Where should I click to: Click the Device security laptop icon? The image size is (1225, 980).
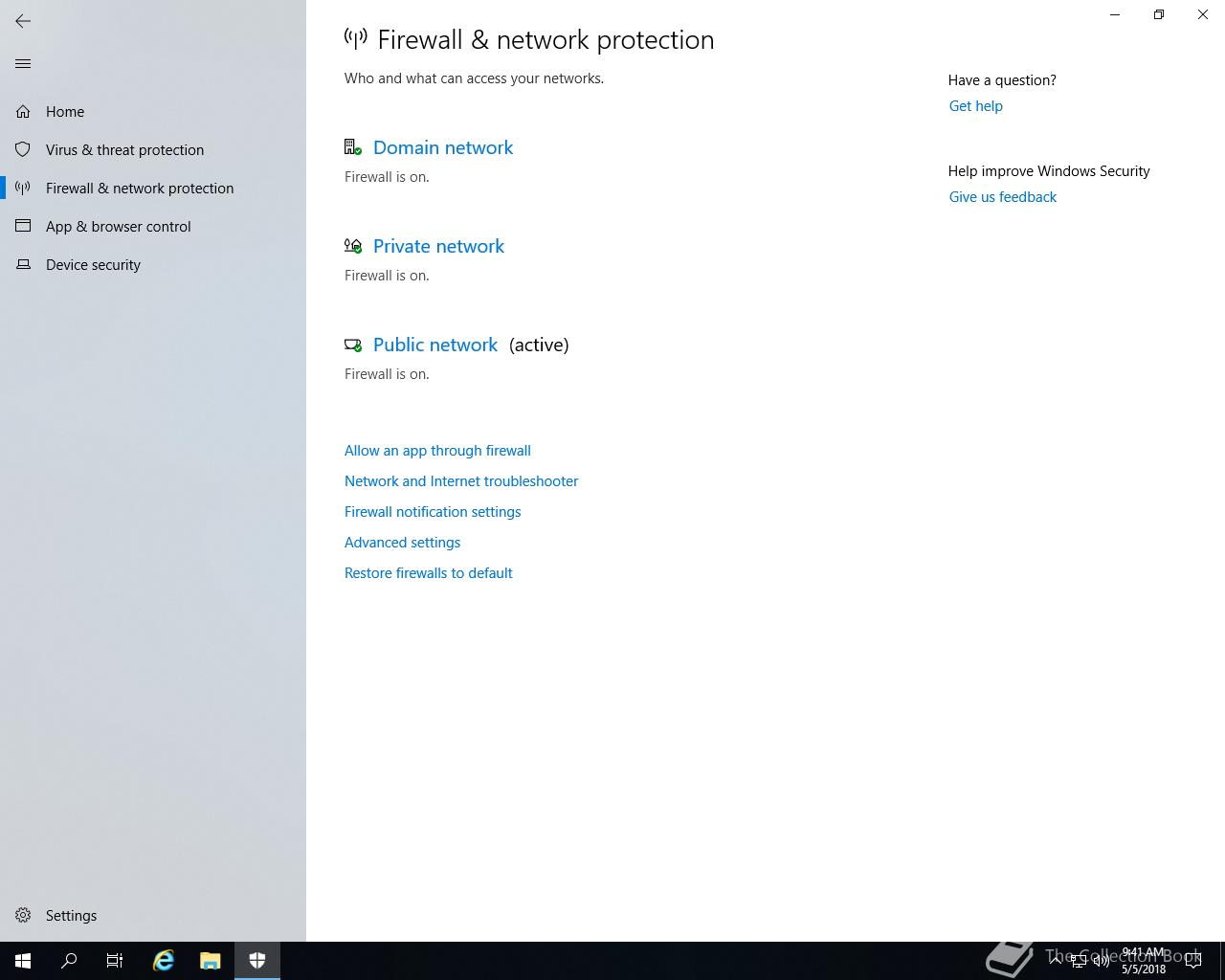click(x=23, y=265)
